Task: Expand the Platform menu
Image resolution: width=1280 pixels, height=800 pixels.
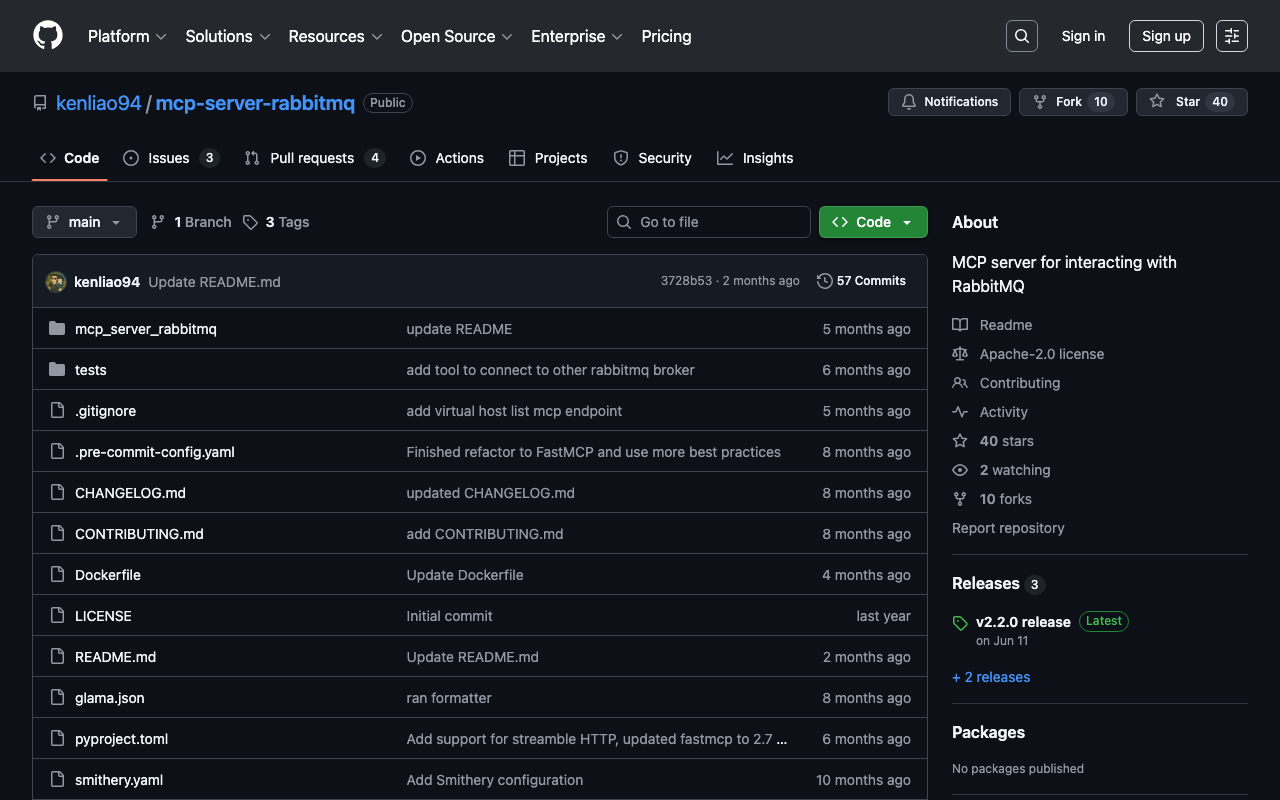Action: click(127, 36)
